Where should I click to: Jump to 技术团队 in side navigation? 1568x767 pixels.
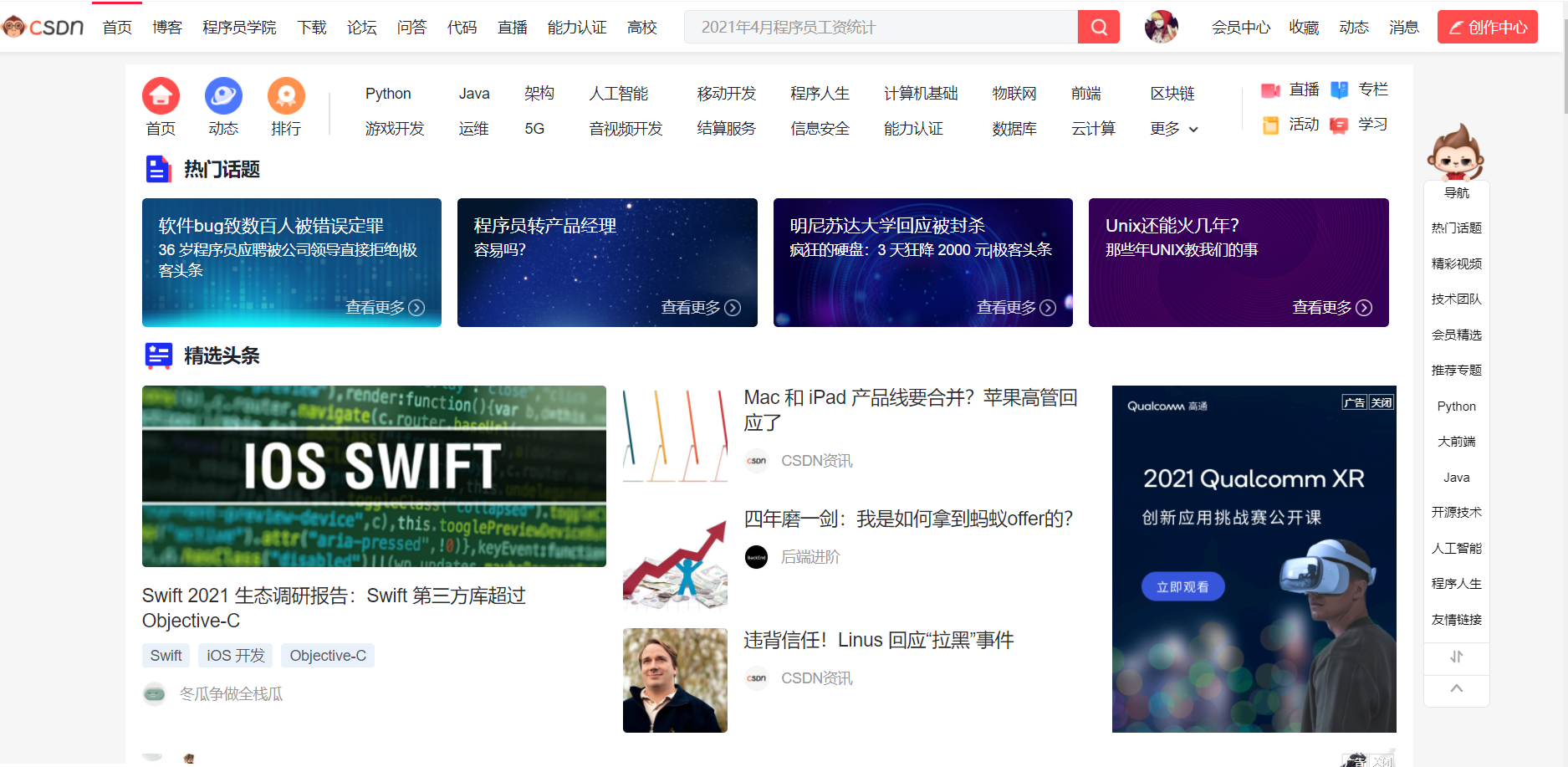point(1457,299)
